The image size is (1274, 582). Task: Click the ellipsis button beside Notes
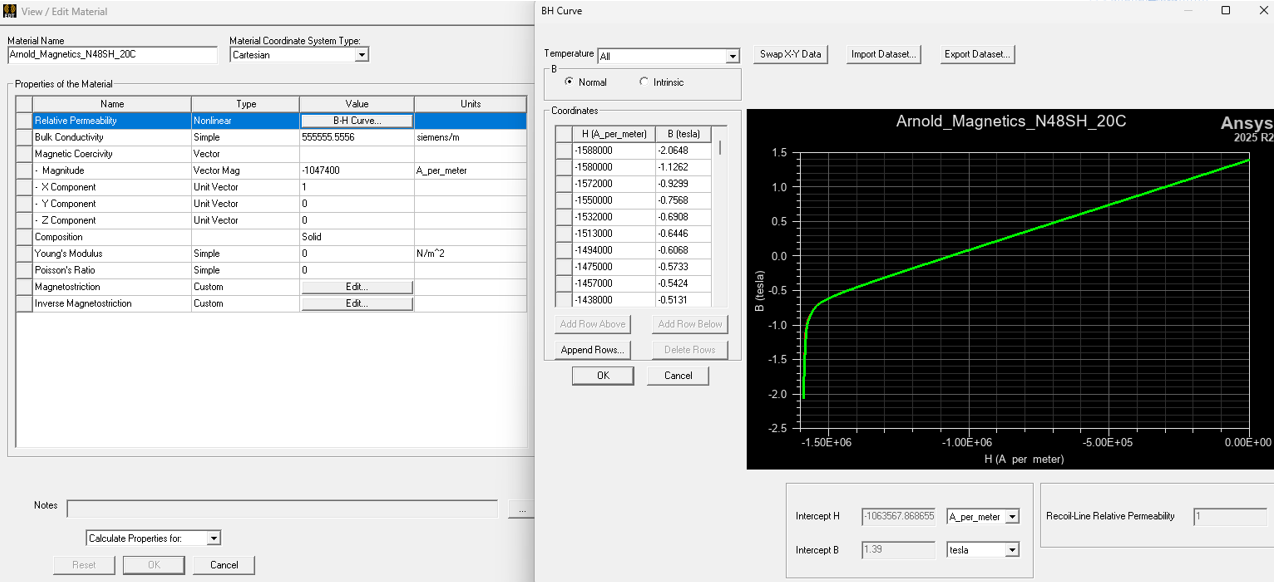[520, 509]
